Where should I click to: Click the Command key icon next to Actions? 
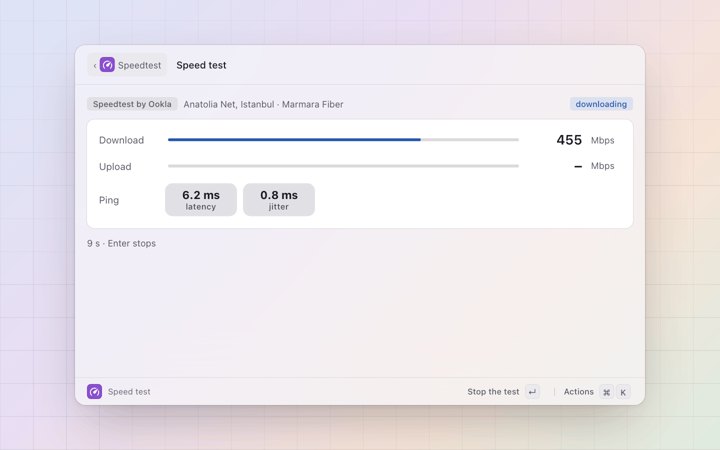pyautogui.click(x=607, y=392)
